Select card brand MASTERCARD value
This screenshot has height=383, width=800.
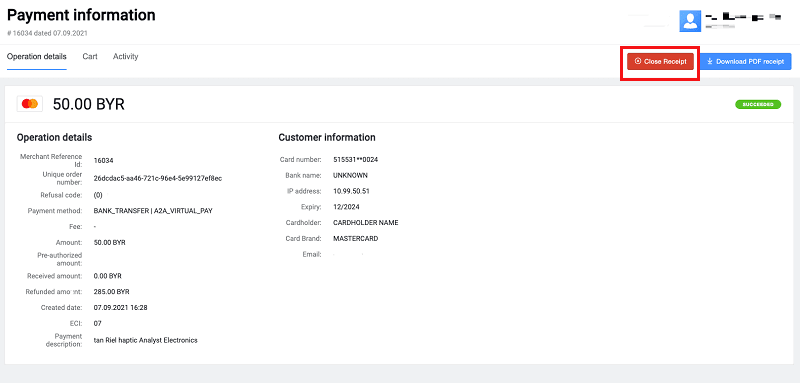[356, 239]
